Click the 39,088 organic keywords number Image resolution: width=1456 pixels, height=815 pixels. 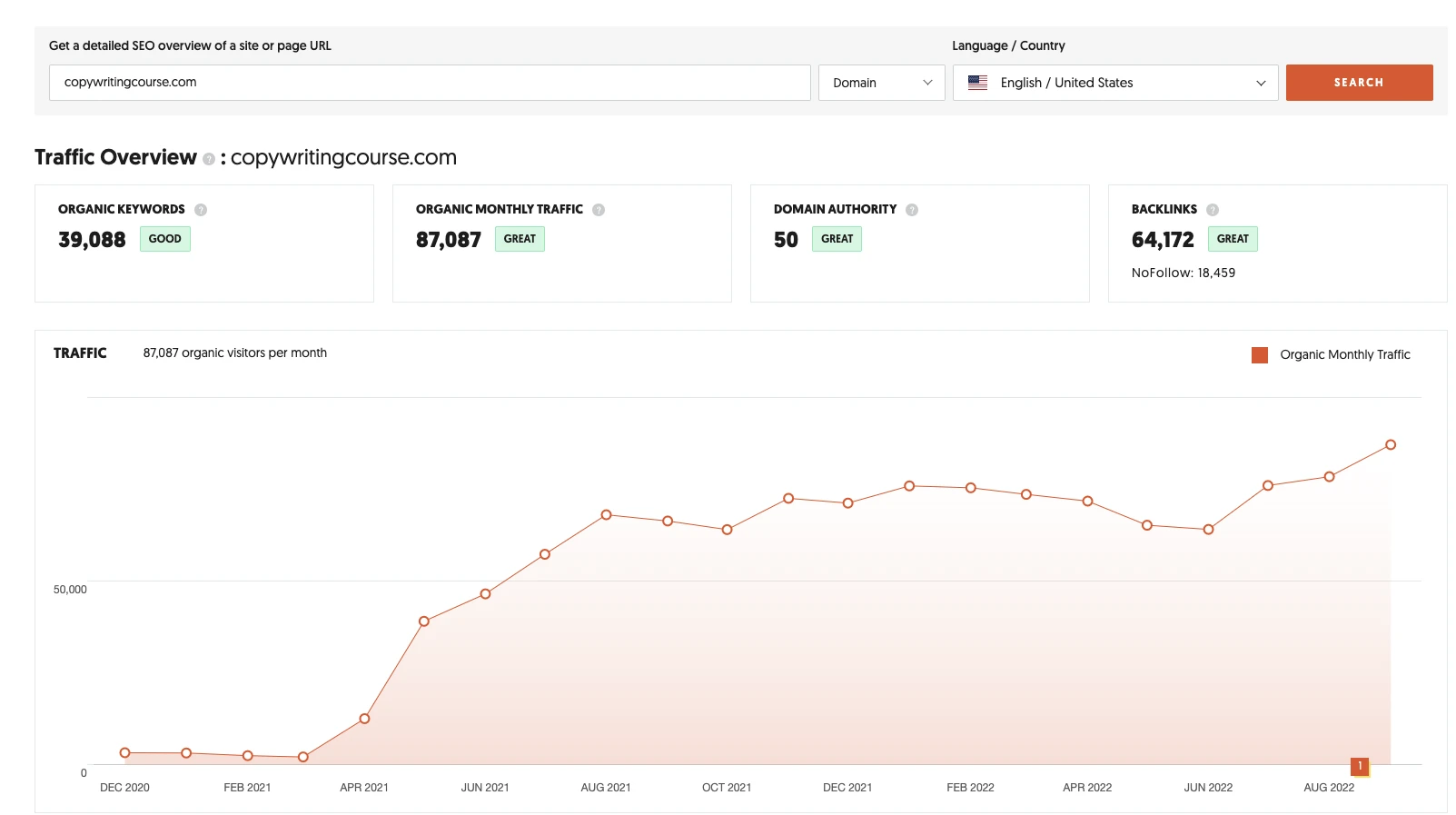[x=92, y=240]
